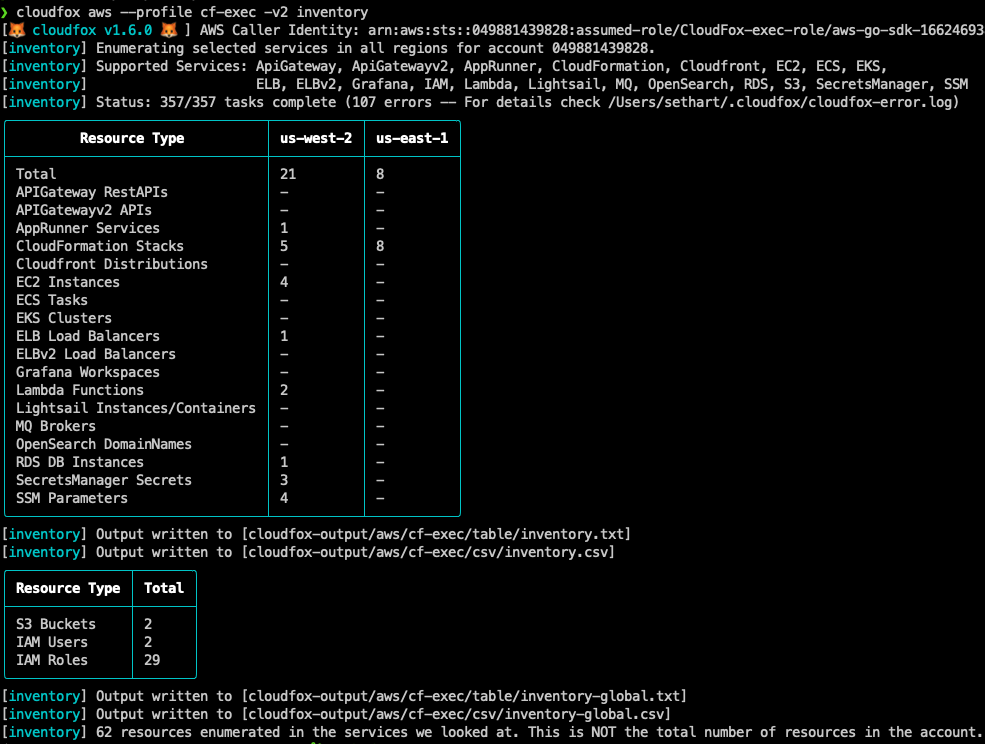985x744 pixels.
Task: Click the green prompt arrow at top
Action: point(5,12)
